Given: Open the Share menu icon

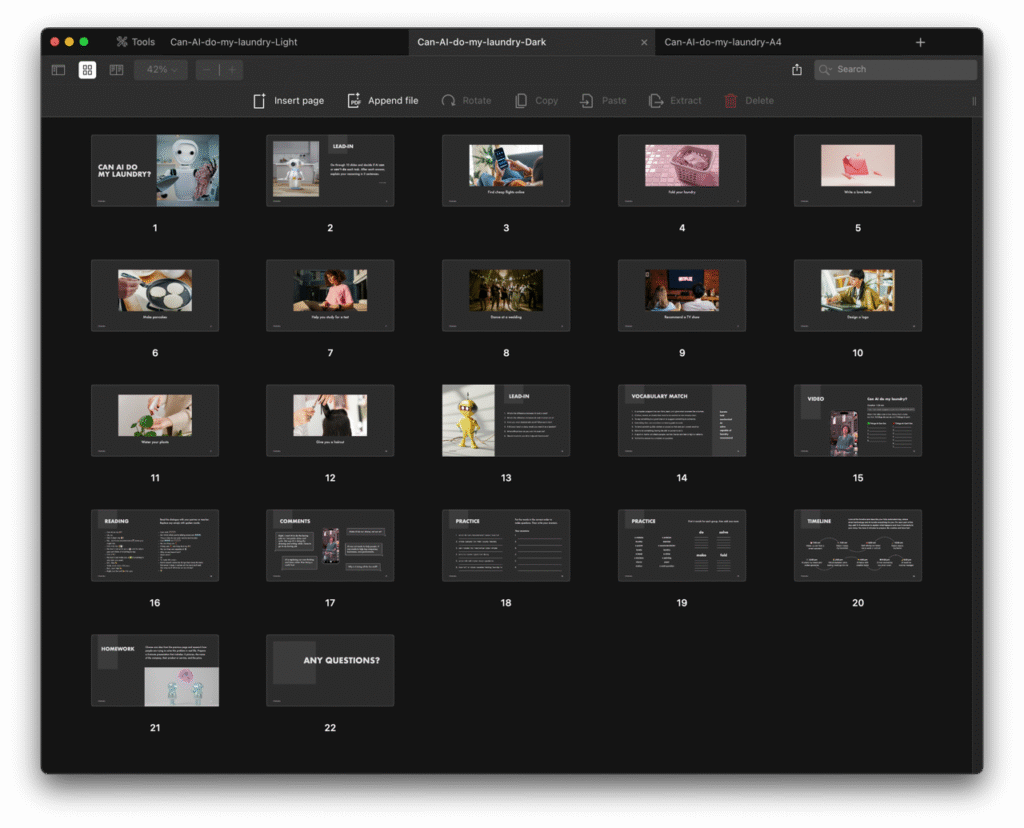Looking at the screenshot, I should [x=797, y=70].
